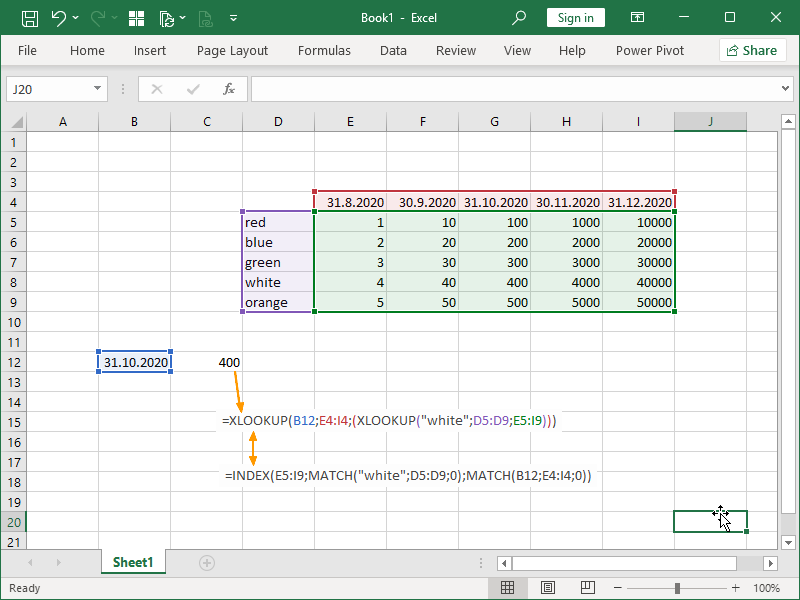Screen dimensions: 800x600
Task: Click the greyed page icon in the quick access toolbar
Action: [x=205, y=18]
